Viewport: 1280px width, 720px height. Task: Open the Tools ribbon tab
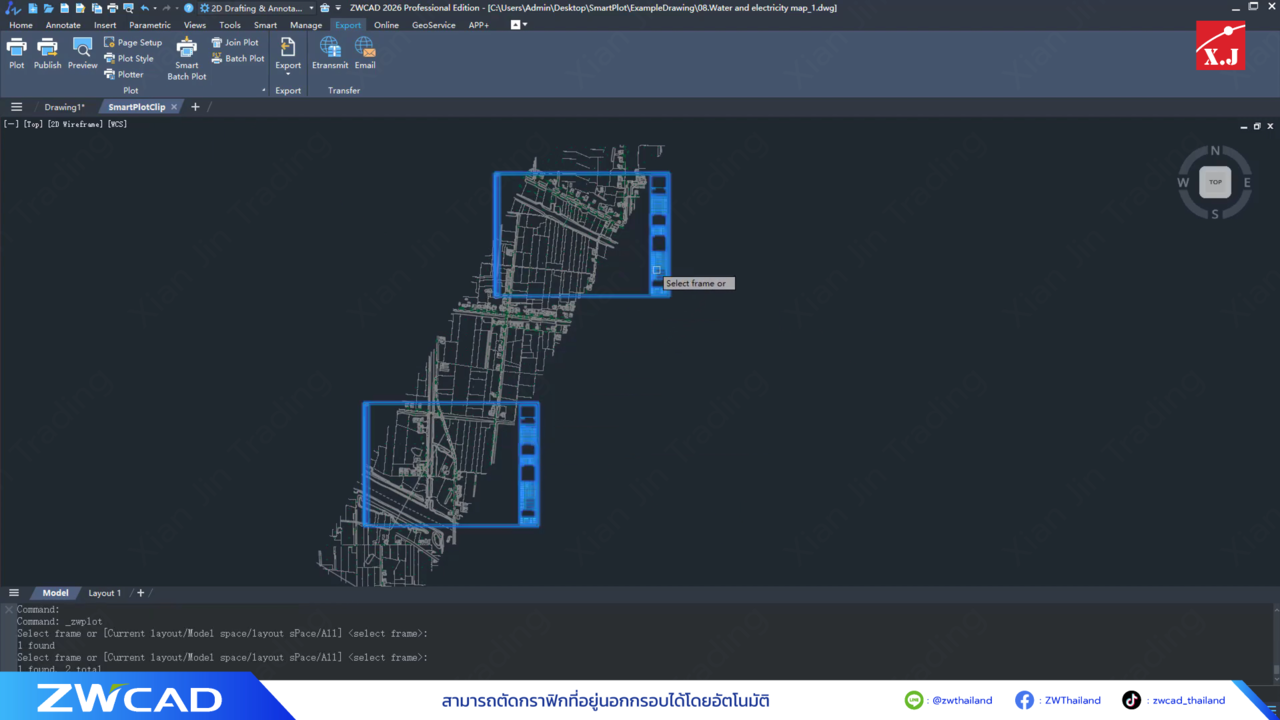pyautogui.click(x=230, y=25)
